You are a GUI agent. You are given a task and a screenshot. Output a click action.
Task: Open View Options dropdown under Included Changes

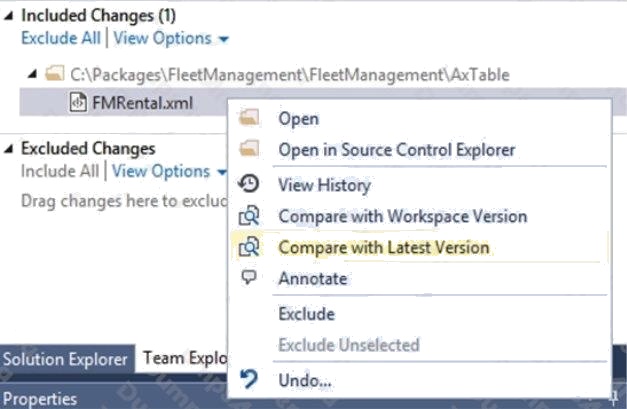171,38
